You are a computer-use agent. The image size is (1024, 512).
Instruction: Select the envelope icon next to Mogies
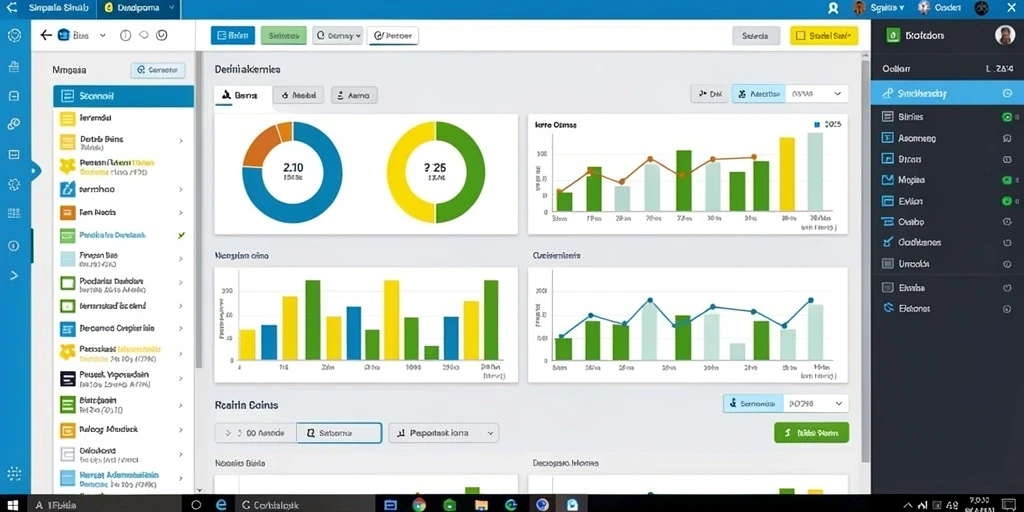[x=887, y=180]
